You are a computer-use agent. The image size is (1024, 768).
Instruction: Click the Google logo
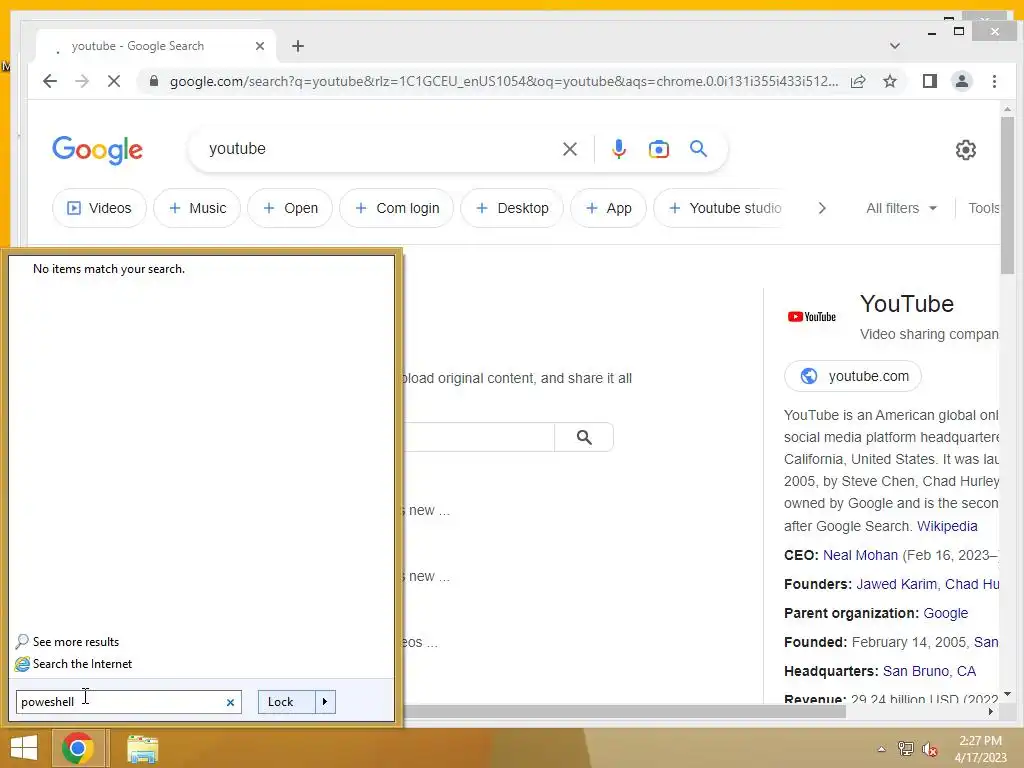[x=97, y=150]
